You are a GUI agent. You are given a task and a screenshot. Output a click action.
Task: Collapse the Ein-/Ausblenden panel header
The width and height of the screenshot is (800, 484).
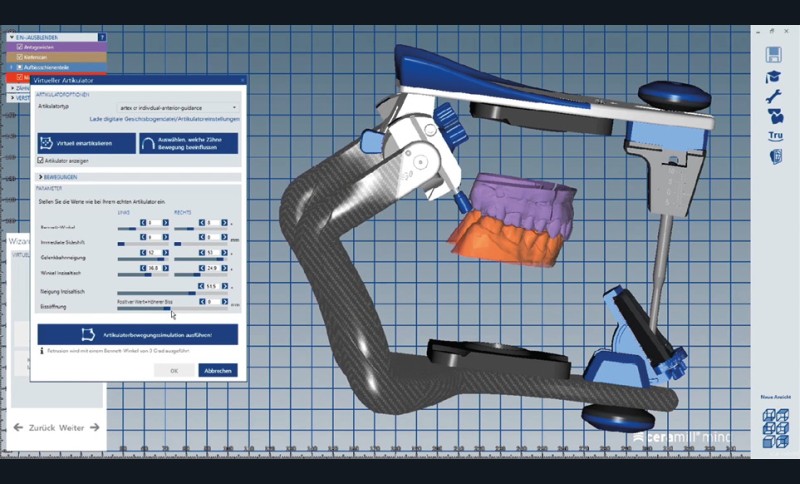(x=11, y=37)
